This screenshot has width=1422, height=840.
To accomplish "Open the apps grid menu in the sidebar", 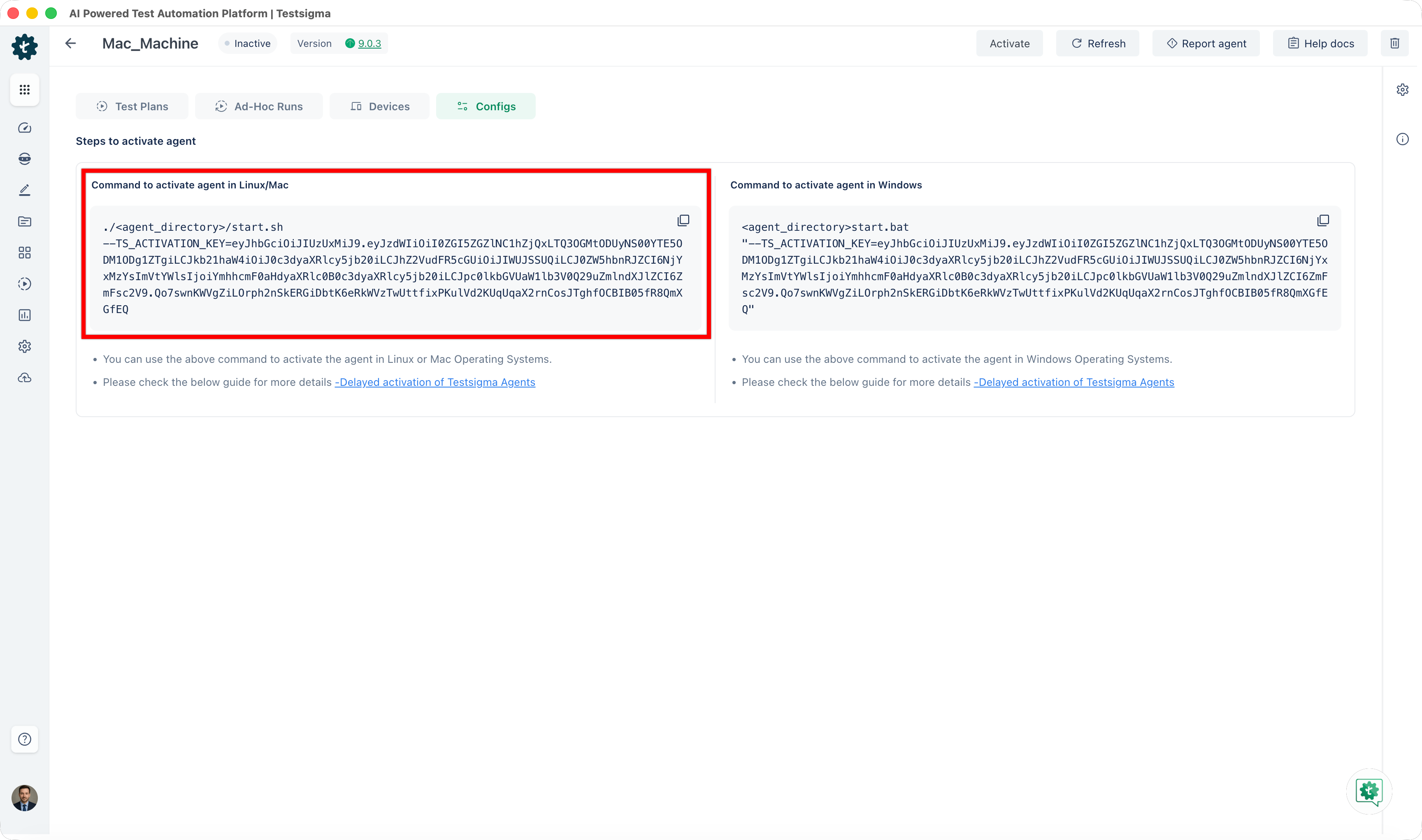I will (24, 89).
